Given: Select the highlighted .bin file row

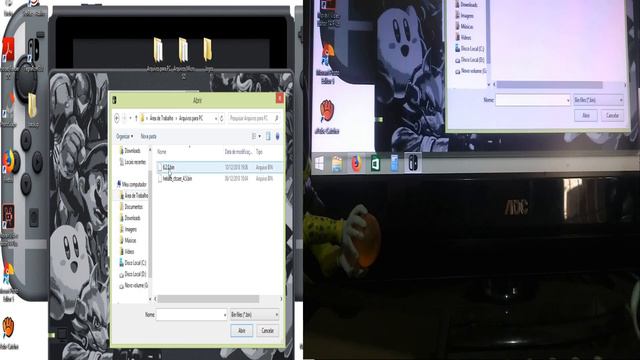Looking at the screenshot, I should tap(220, 167).
